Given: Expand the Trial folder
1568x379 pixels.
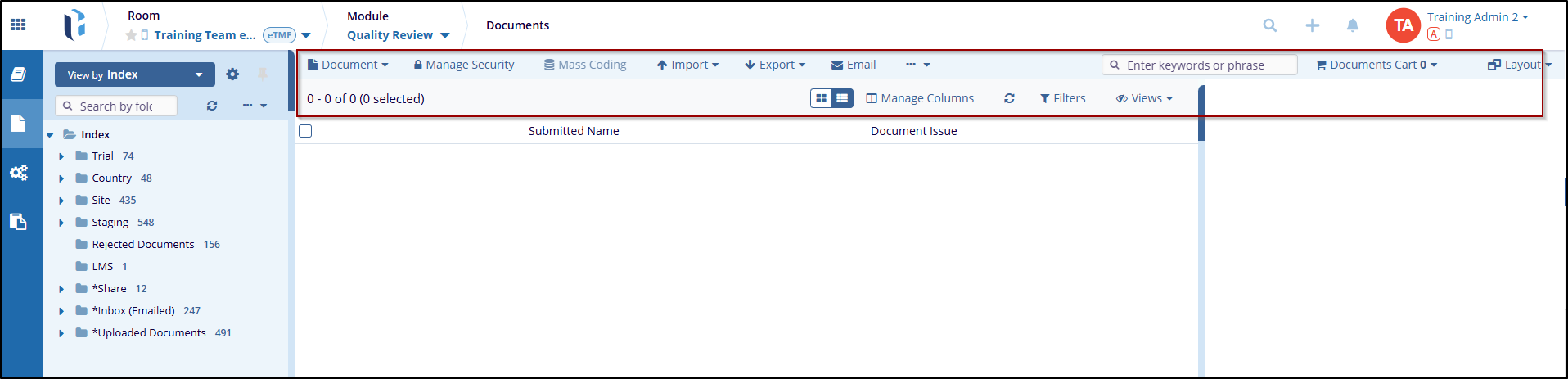Looking at the screenshot, I should click(x=61, y=156).
